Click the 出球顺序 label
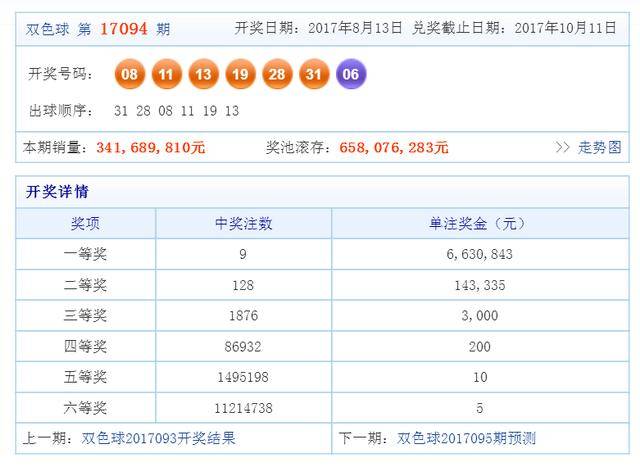 (x=60, y=111)
